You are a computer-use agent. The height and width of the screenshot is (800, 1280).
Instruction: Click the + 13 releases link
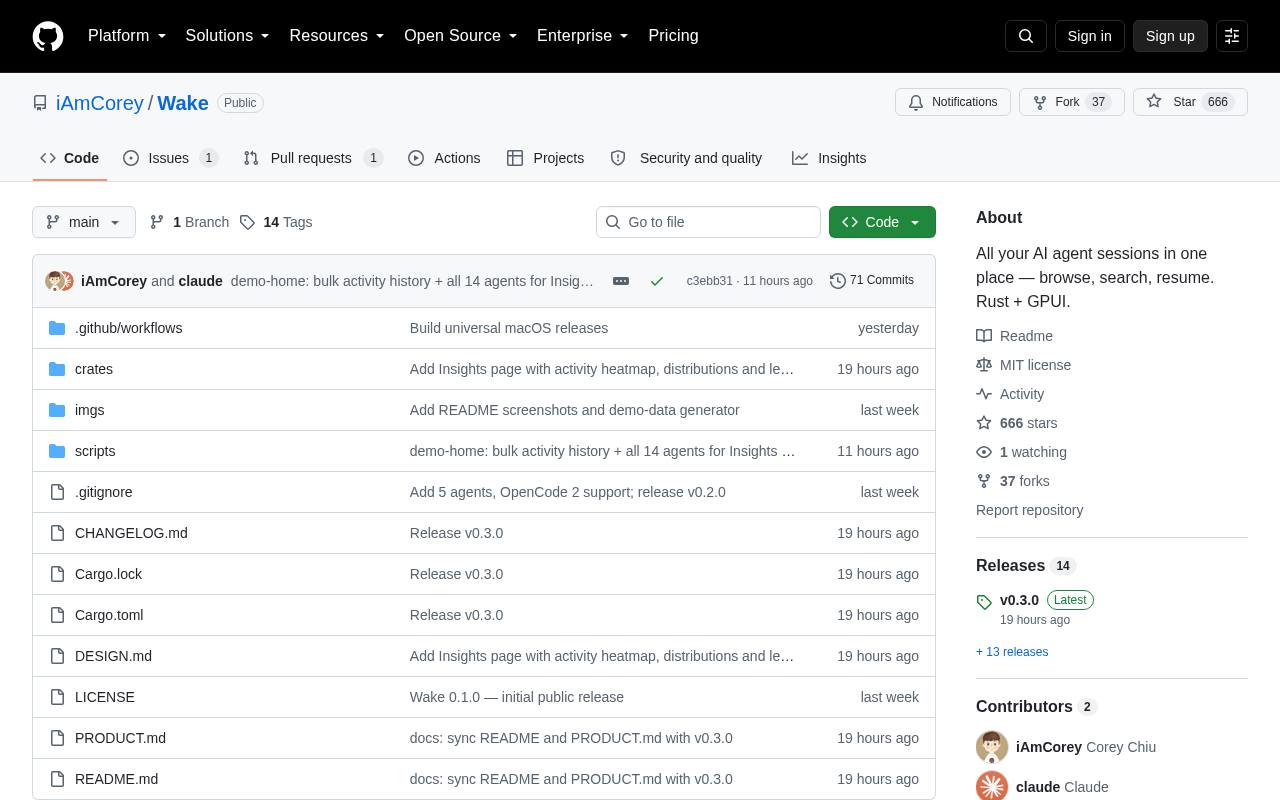(1012, 652)
